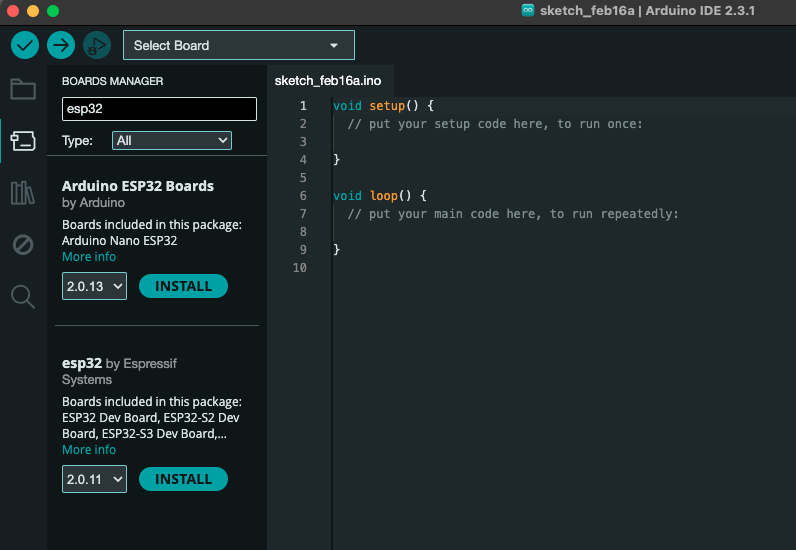
Task: Open the Debug sidebar panel icon
Action: coord(23,245)
